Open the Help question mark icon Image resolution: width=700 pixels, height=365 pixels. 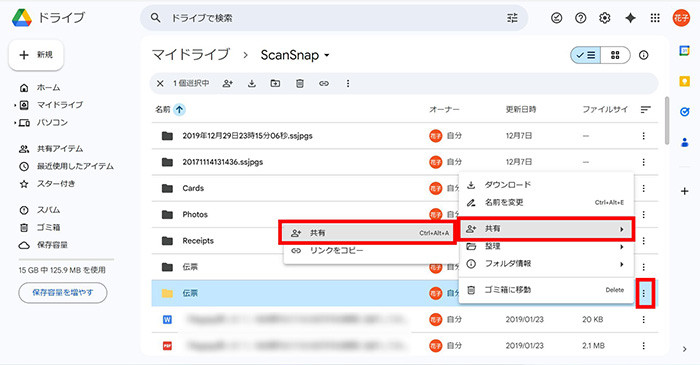tap(580, 18)
